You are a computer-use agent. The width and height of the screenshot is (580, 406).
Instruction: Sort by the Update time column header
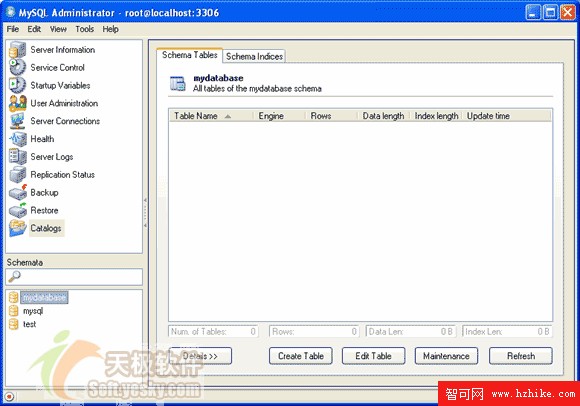(x=506, y=116)
